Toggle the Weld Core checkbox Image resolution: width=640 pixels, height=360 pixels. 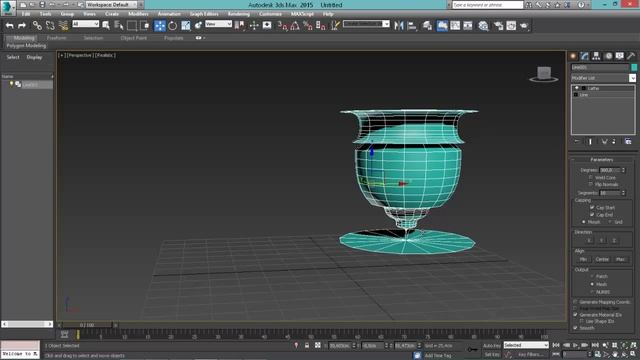coord(591,178)
